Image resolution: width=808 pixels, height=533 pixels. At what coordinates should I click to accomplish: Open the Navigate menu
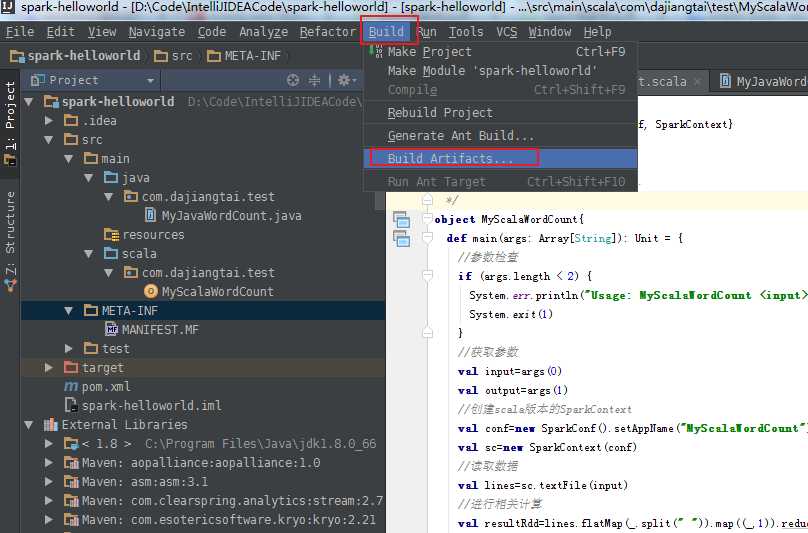pos(157,32)
